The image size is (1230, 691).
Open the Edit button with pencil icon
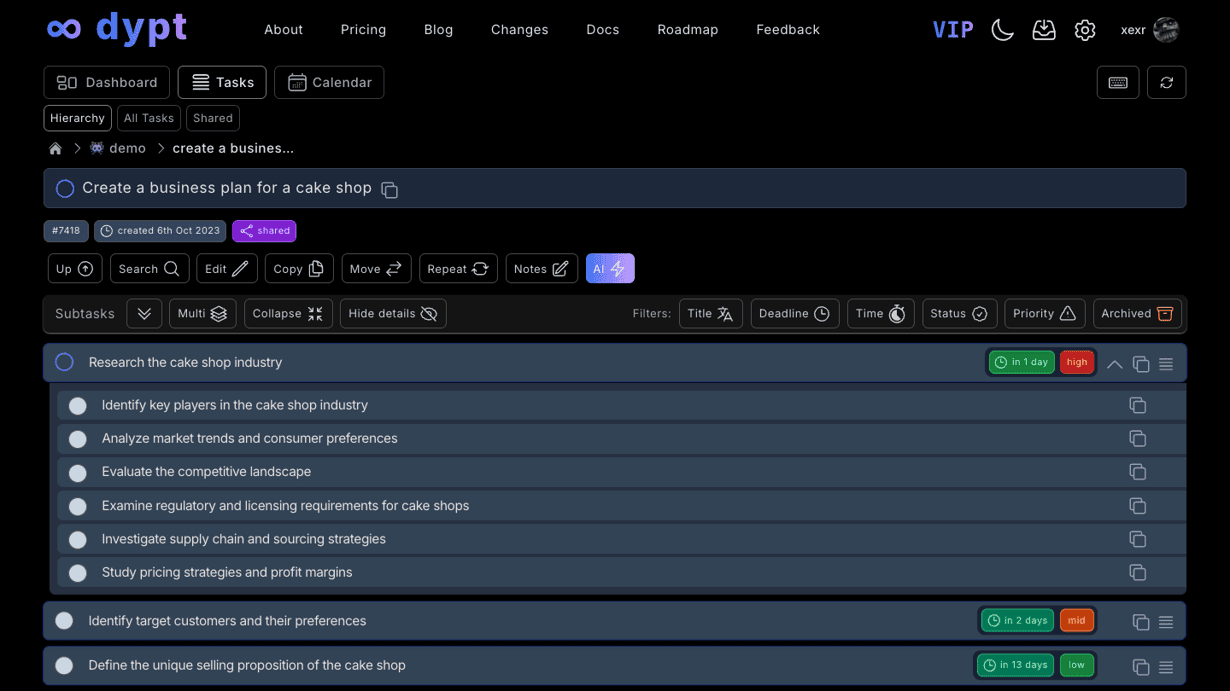coord(226,268)
